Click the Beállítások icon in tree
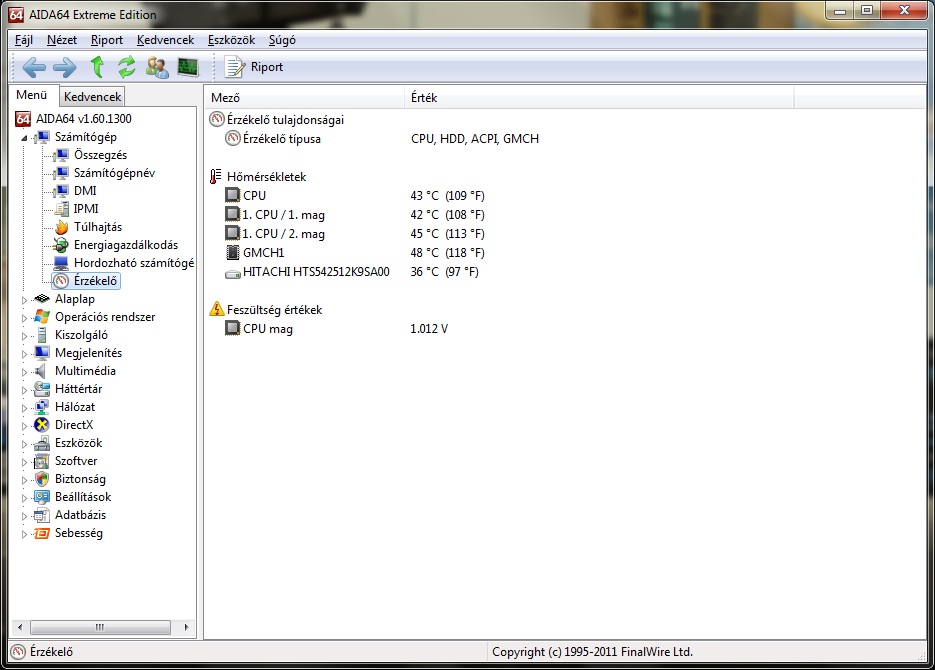Image resolution: width=935 pixels, height=670 pixels. 42,497
